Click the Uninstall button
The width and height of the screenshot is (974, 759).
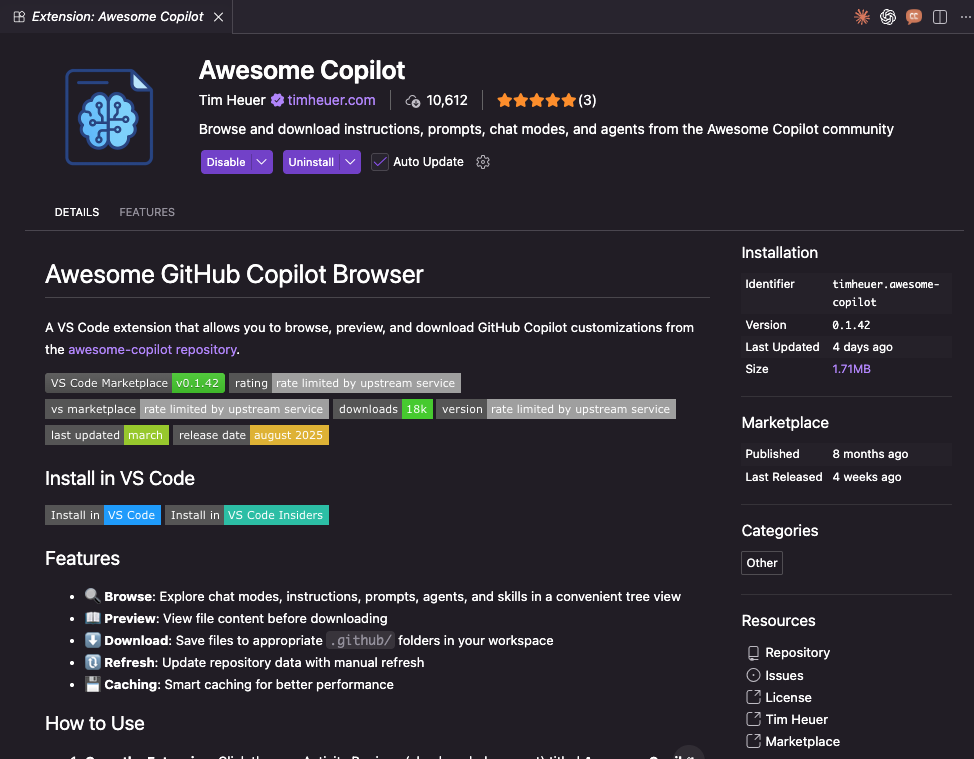point(311,162)
